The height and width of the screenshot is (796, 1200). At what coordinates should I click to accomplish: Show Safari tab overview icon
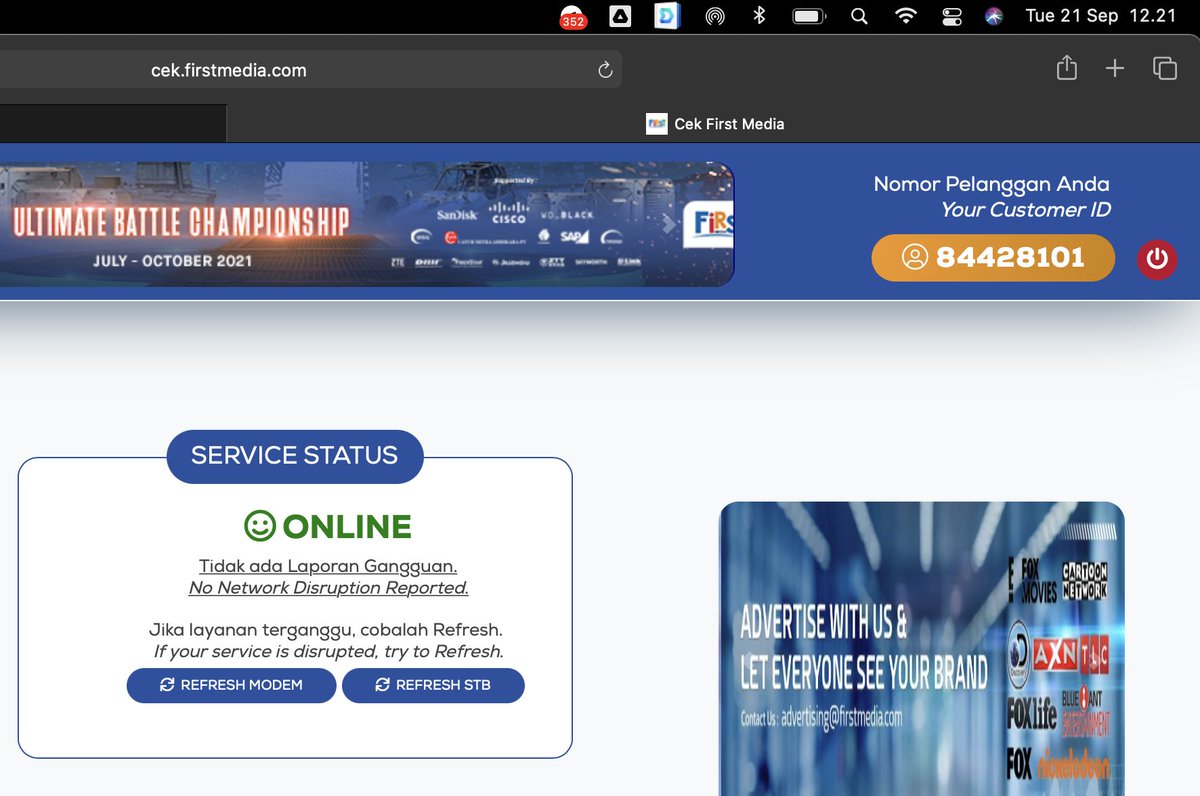(x=1164, y=68)
